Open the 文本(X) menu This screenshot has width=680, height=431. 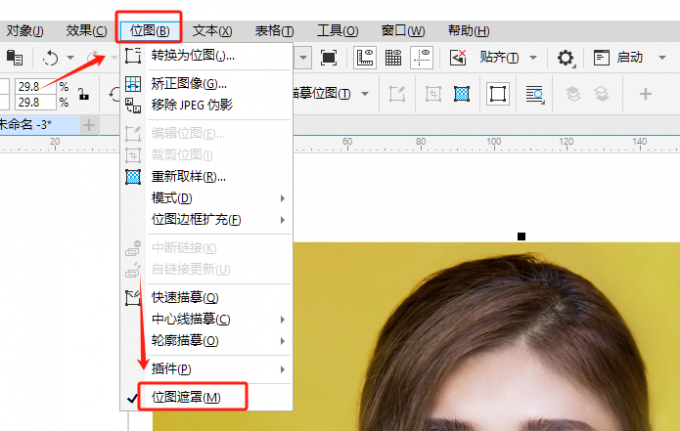coord(212,31)
